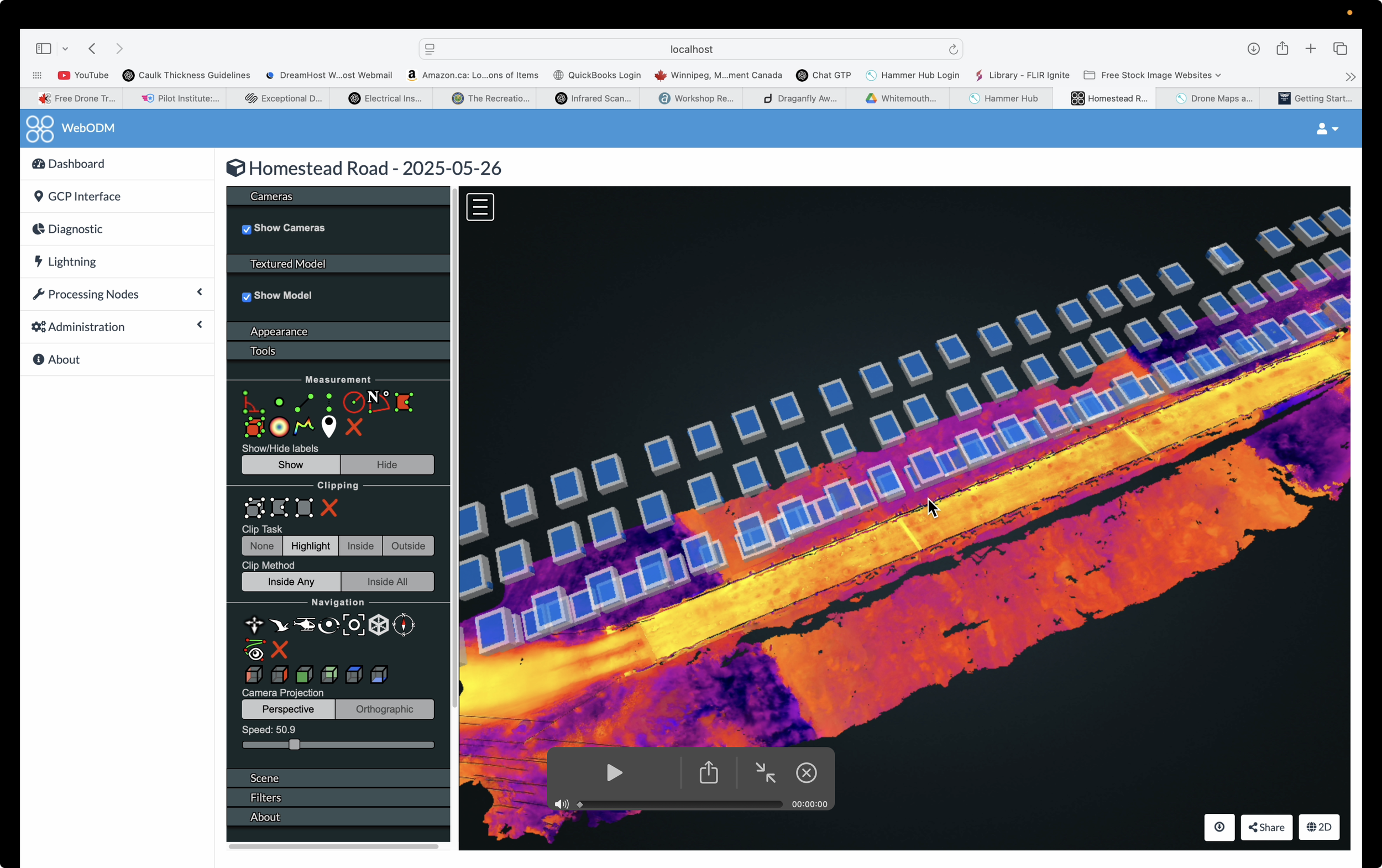This screenshot has height=868, width=1382.
Task: Toggle the navigation cube icon
Action: pyautogui.click(x=379, y=625)
